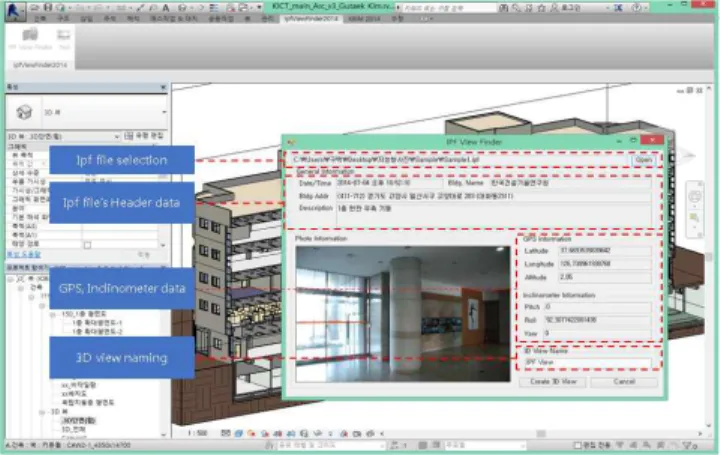Open the Revit application menu logo

pyautogui.click(x=14, y=10)
